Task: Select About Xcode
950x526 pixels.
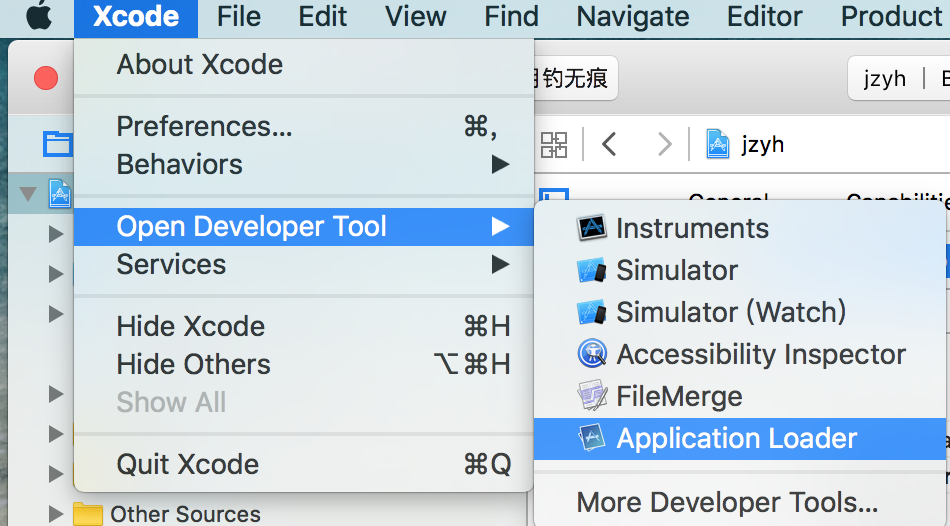Action: 199,65
